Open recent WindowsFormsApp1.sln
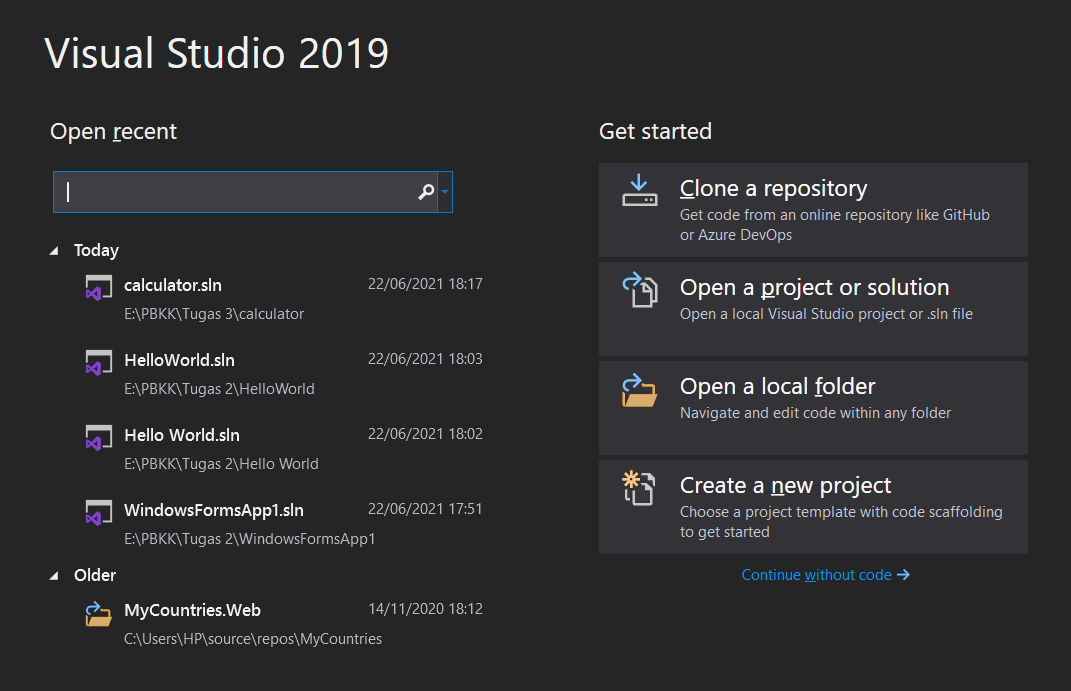The image size is (1071, 691). tap(283, 524)
